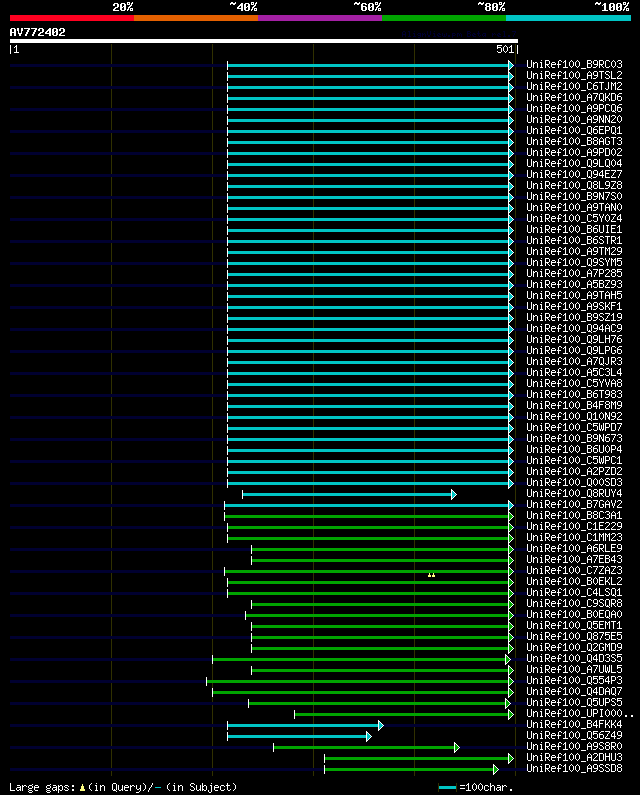This screenshot has height=795, width=640.
Task: Click the short cyan alignment bar of UniRef100_B4FKK4
Action: tap(303, 726)
